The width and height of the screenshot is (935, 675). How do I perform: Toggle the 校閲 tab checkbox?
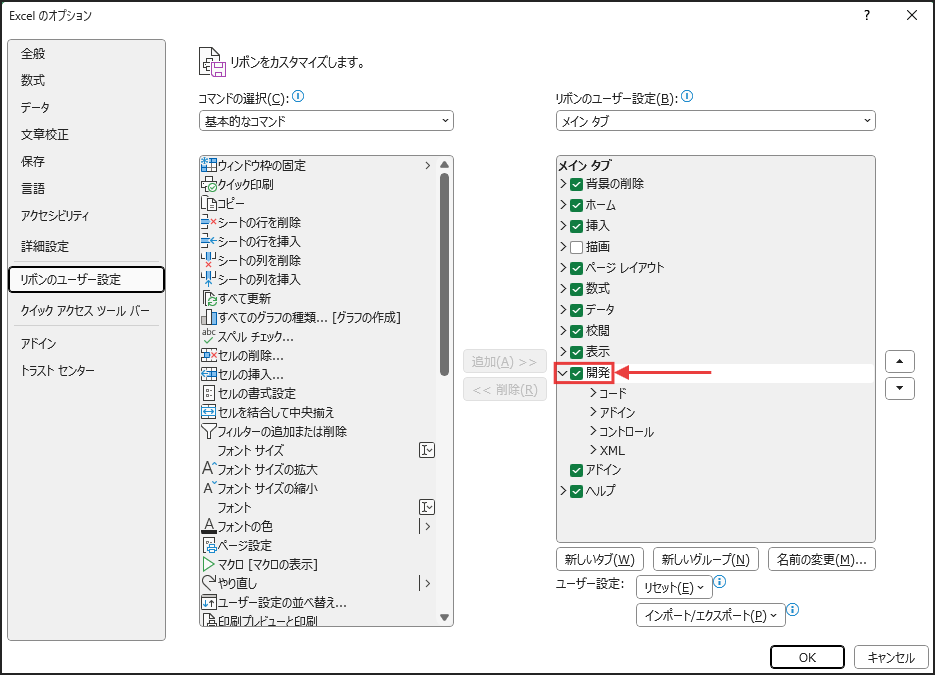click(x=576, y=331)
